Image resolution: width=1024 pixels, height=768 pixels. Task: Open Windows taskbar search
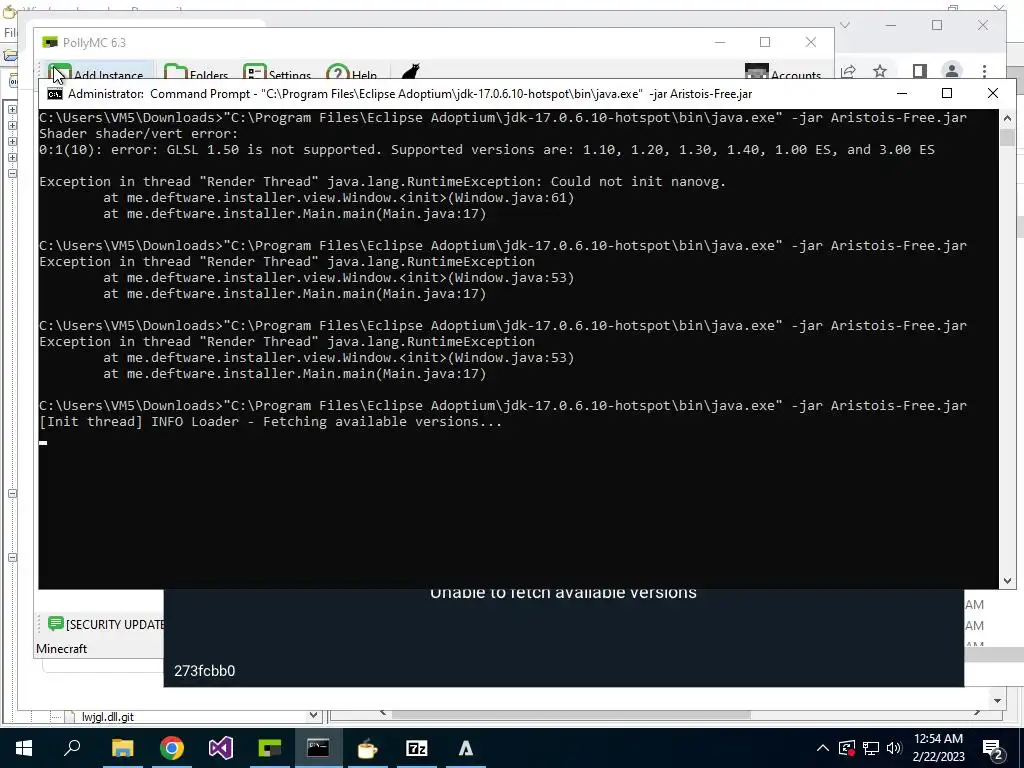click(x=72, y=748)
